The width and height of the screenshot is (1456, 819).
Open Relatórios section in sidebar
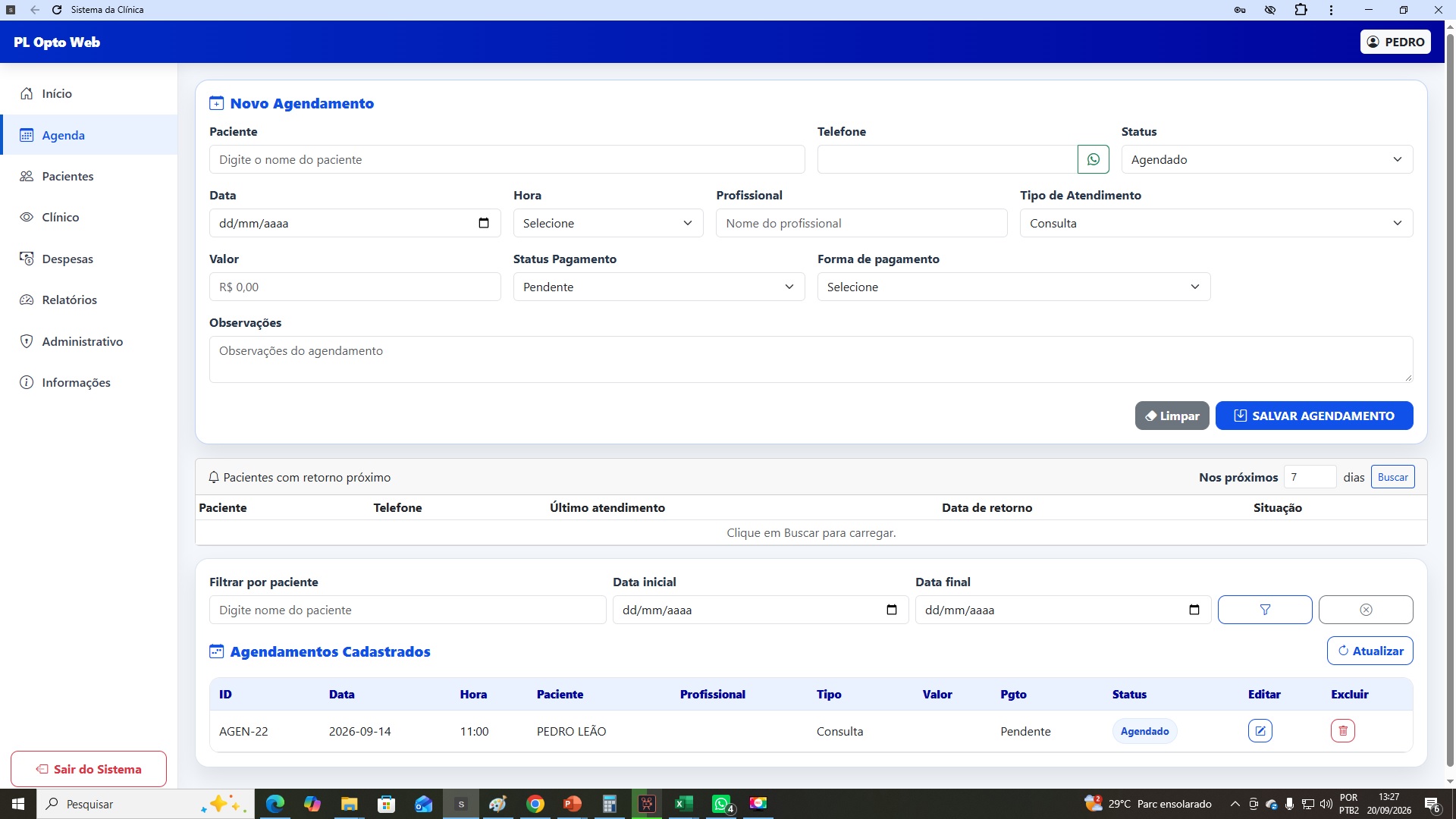[x=89, y=300]
